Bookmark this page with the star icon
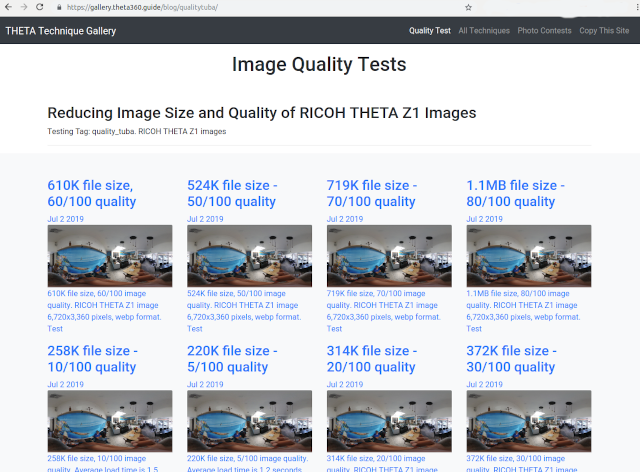 [x=468, y=7]
